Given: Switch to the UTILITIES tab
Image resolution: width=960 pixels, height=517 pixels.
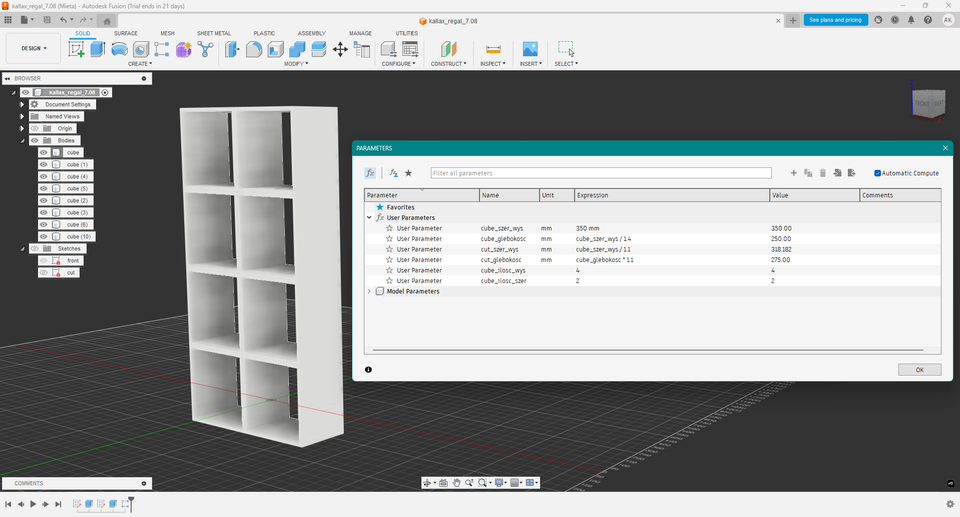Looking at the screenshot, I should (x=407, y=33).
